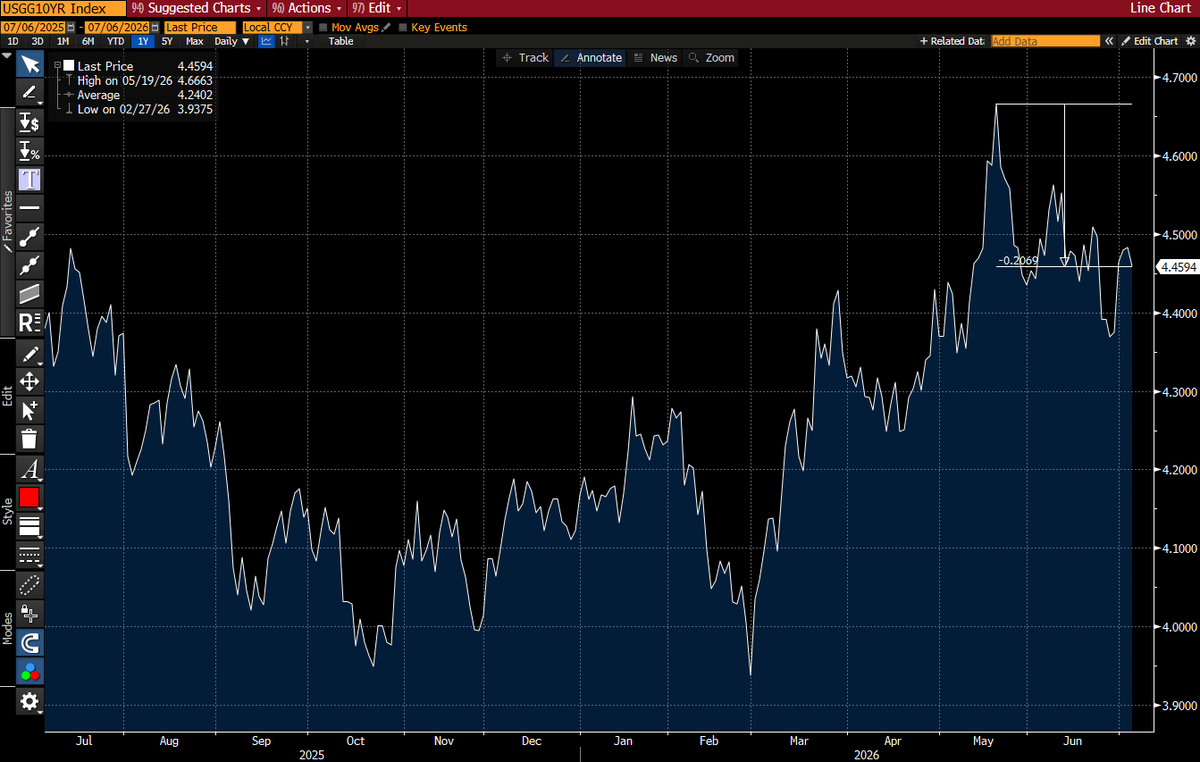Toggle the Last Price legend series box
Screen dimensions: 1200x762
69,66
